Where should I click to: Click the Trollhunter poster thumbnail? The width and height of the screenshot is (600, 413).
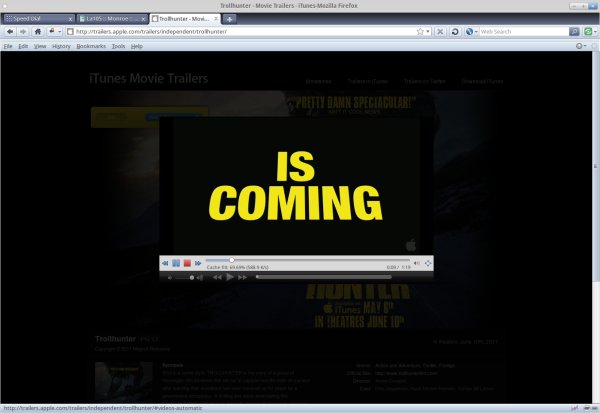click(123, 382)
